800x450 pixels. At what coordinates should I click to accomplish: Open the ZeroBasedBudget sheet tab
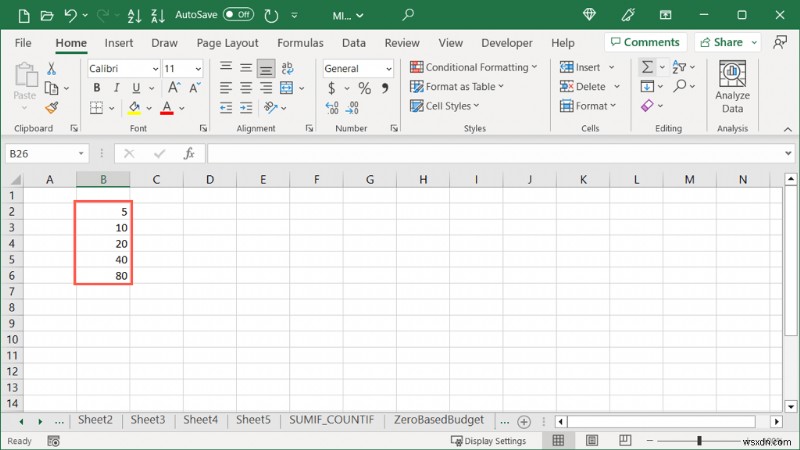(x=439, y=420)
